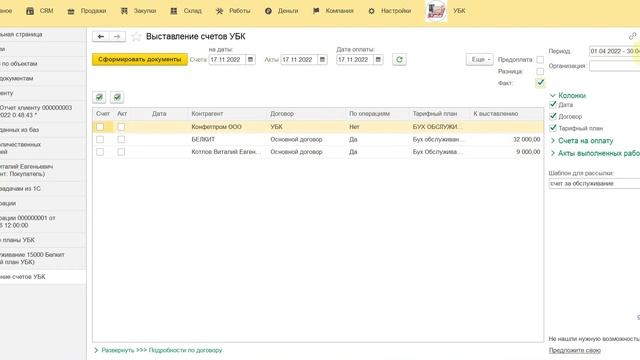Open the Деньги menu section

tap(281, 11)
